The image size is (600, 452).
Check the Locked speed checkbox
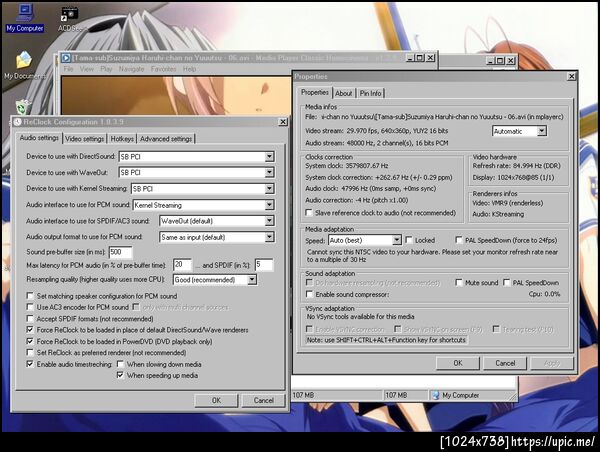(409, 240)
